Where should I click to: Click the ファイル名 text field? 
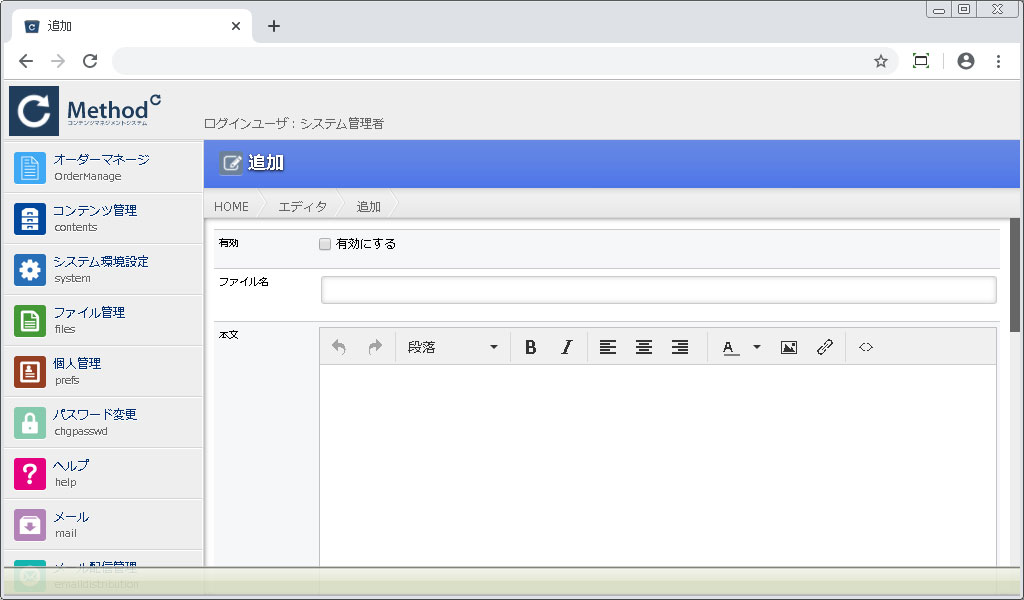pyautogui.click(x=658, y=290)
